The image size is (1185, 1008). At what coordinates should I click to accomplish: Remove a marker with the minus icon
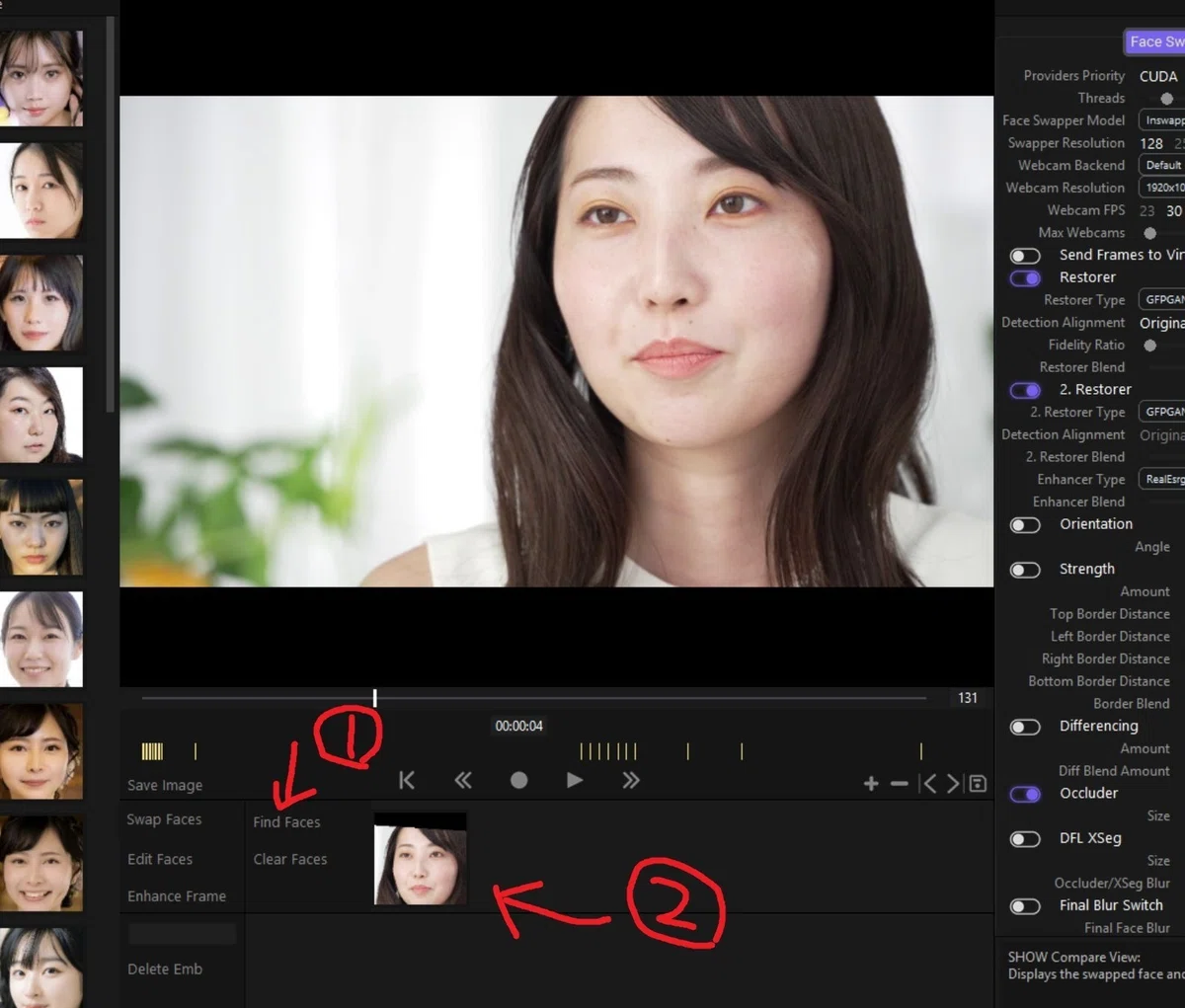tap(899, 784)
